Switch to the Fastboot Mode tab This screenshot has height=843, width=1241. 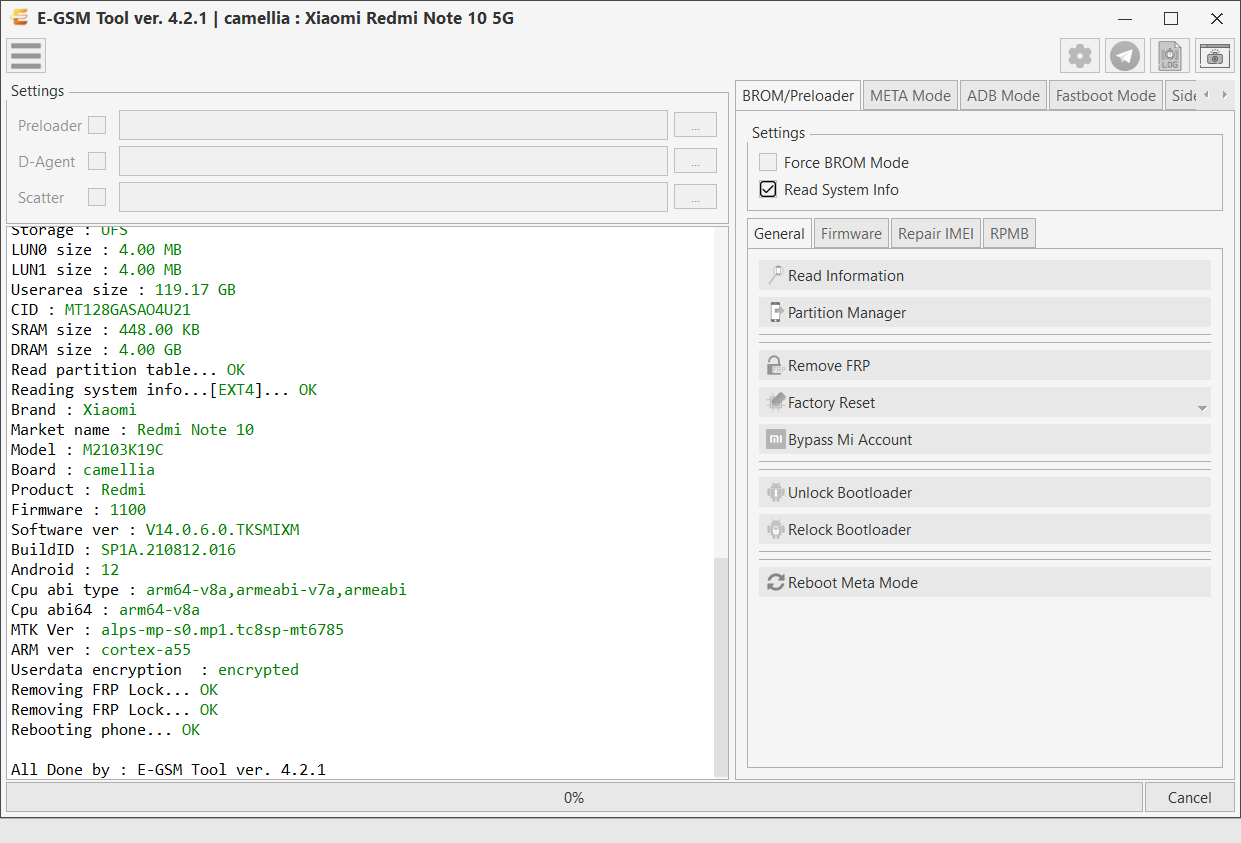coord(1106,96)
